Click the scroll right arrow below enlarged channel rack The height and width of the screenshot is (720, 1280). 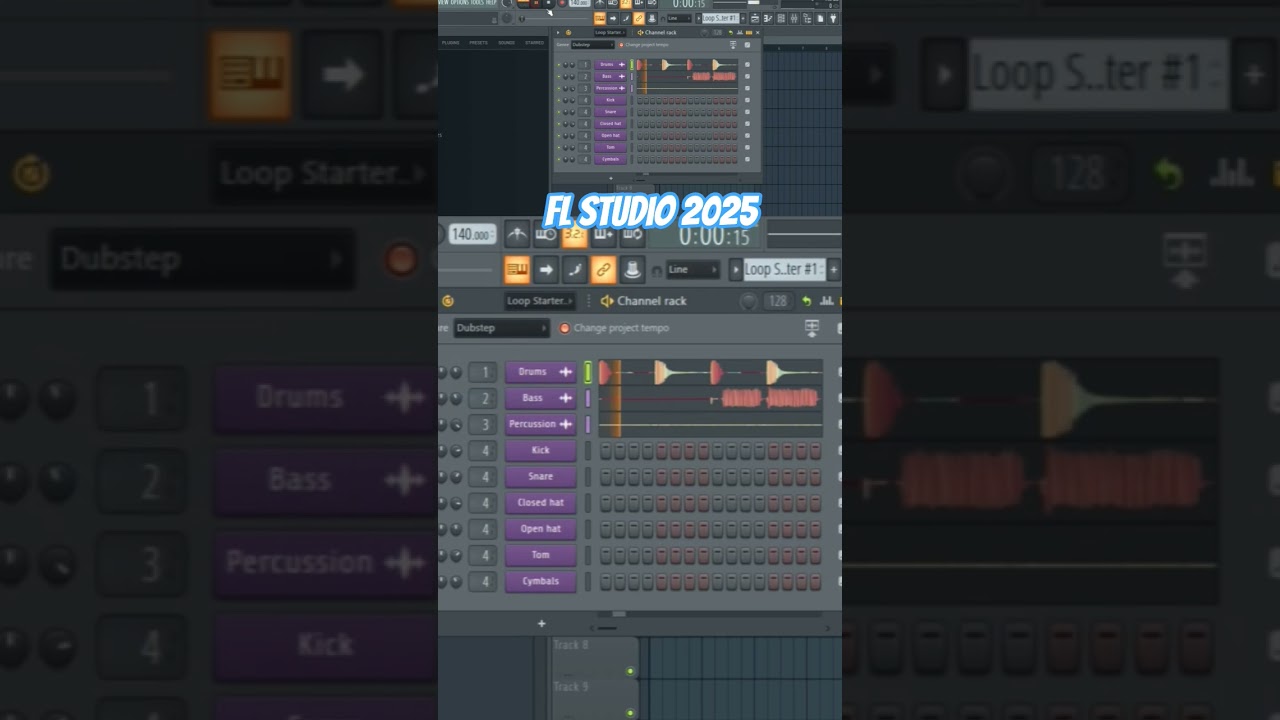point(826,628)
